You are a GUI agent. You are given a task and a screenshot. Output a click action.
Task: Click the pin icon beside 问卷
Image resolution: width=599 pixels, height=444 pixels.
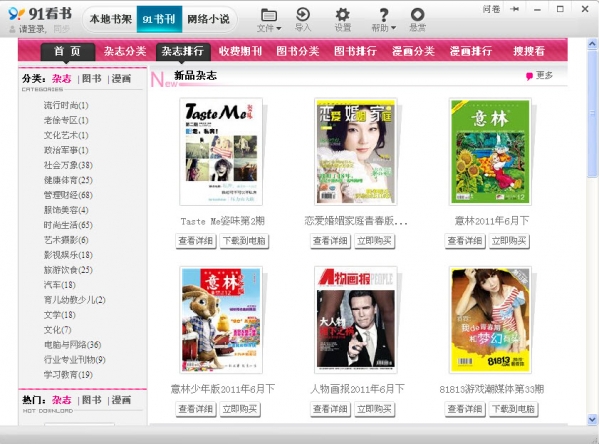coord(515,9)
